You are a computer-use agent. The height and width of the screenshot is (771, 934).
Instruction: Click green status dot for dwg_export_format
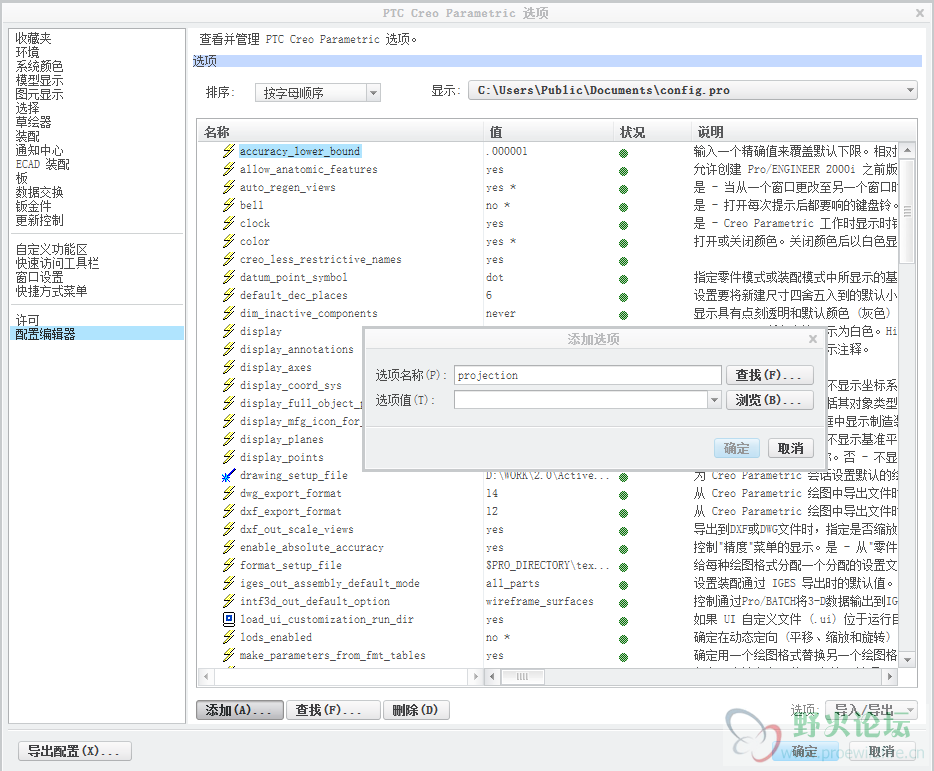pos(624,495)
